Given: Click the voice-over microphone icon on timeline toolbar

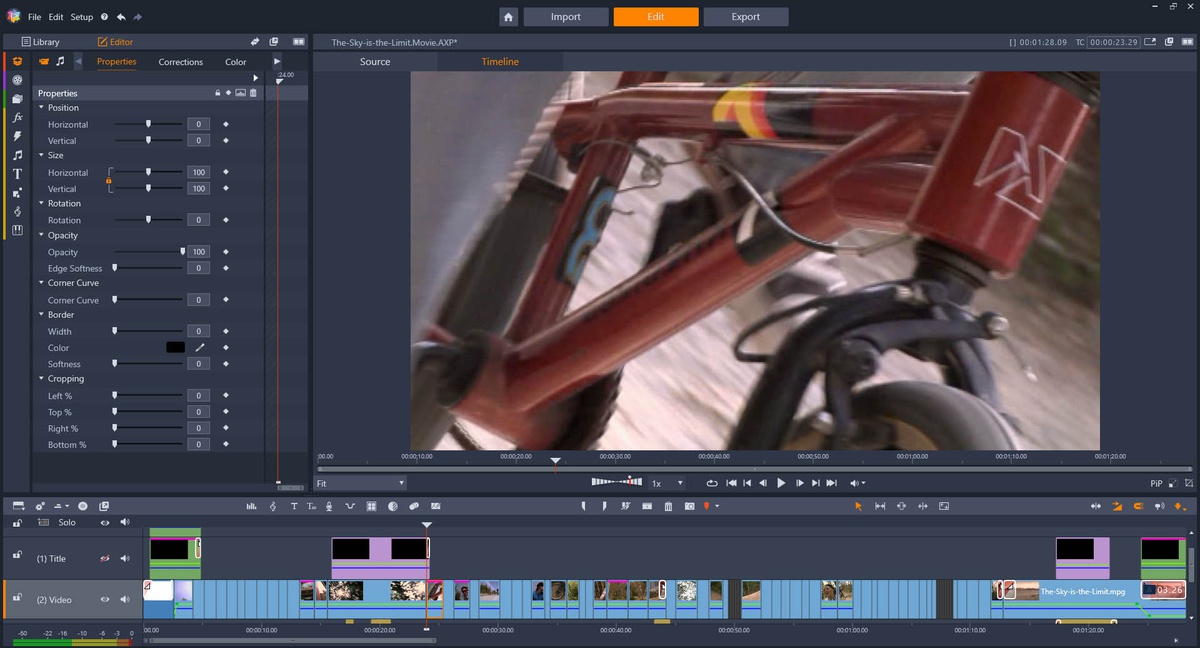Looking at the screenshot, I should [x=329, y=507].
